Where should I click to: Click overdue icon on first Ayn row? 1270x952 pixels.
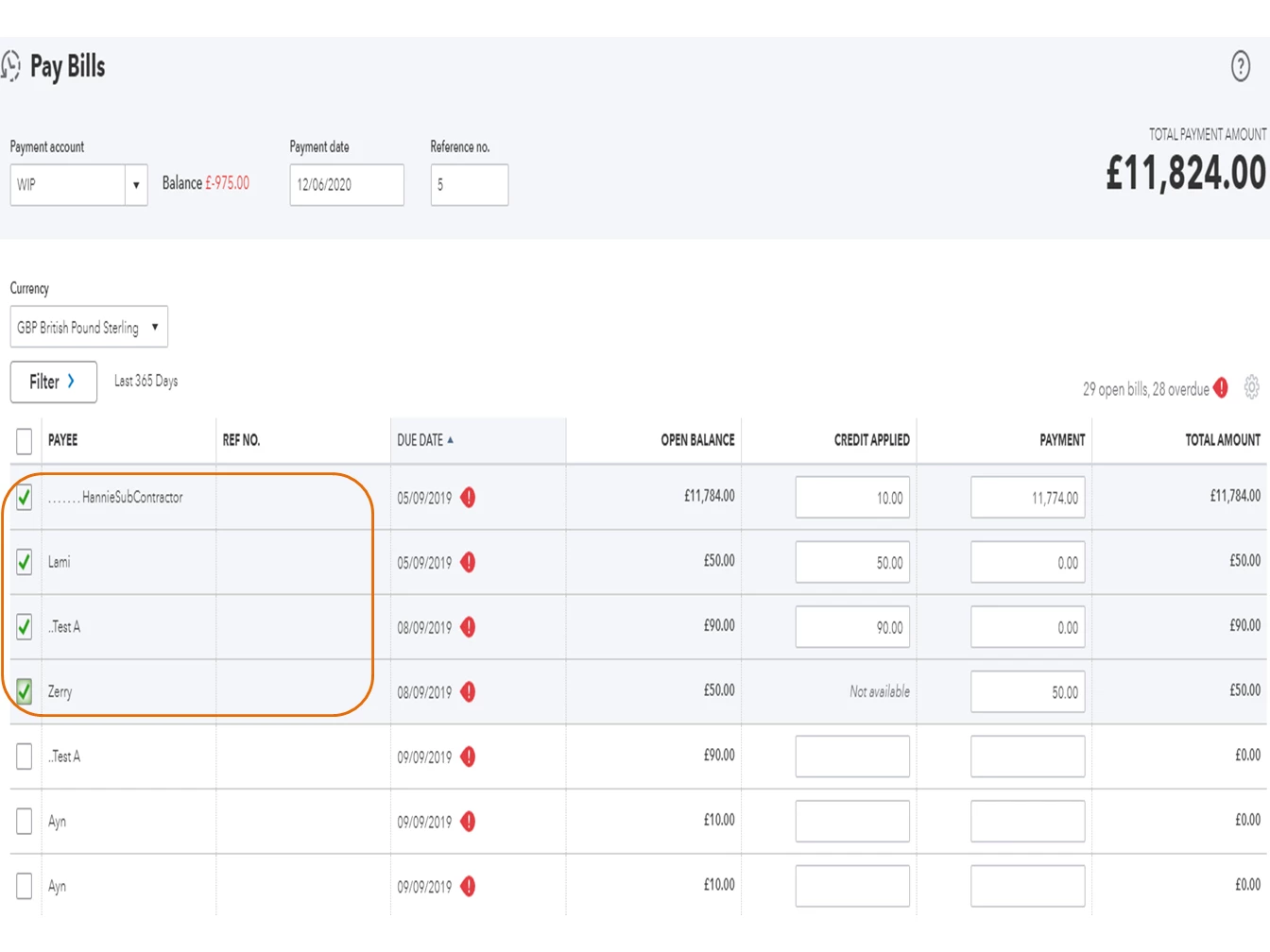pos(468,822)
